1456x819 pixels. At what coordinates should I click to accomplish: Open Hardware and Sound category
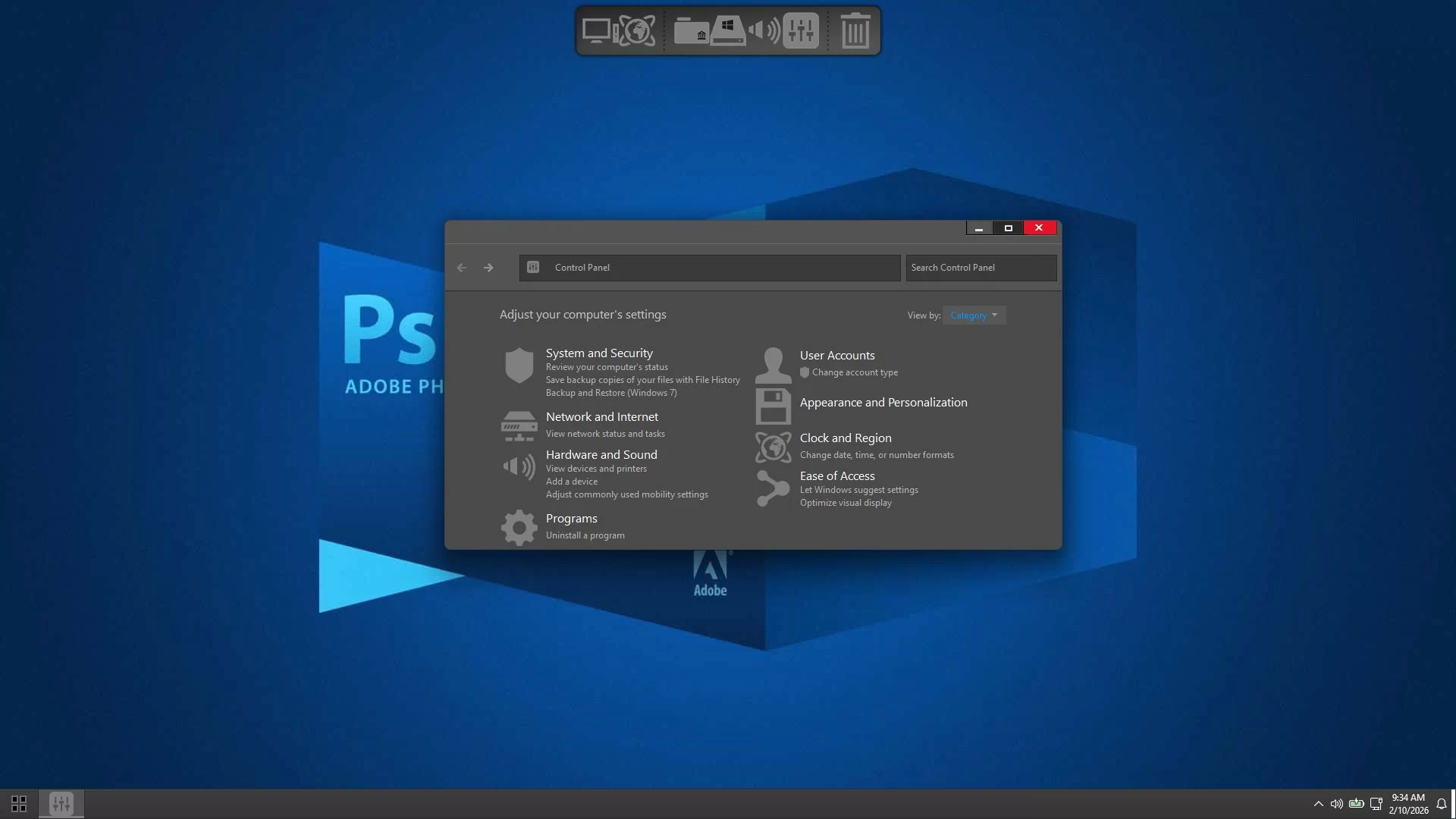point(601,455)
